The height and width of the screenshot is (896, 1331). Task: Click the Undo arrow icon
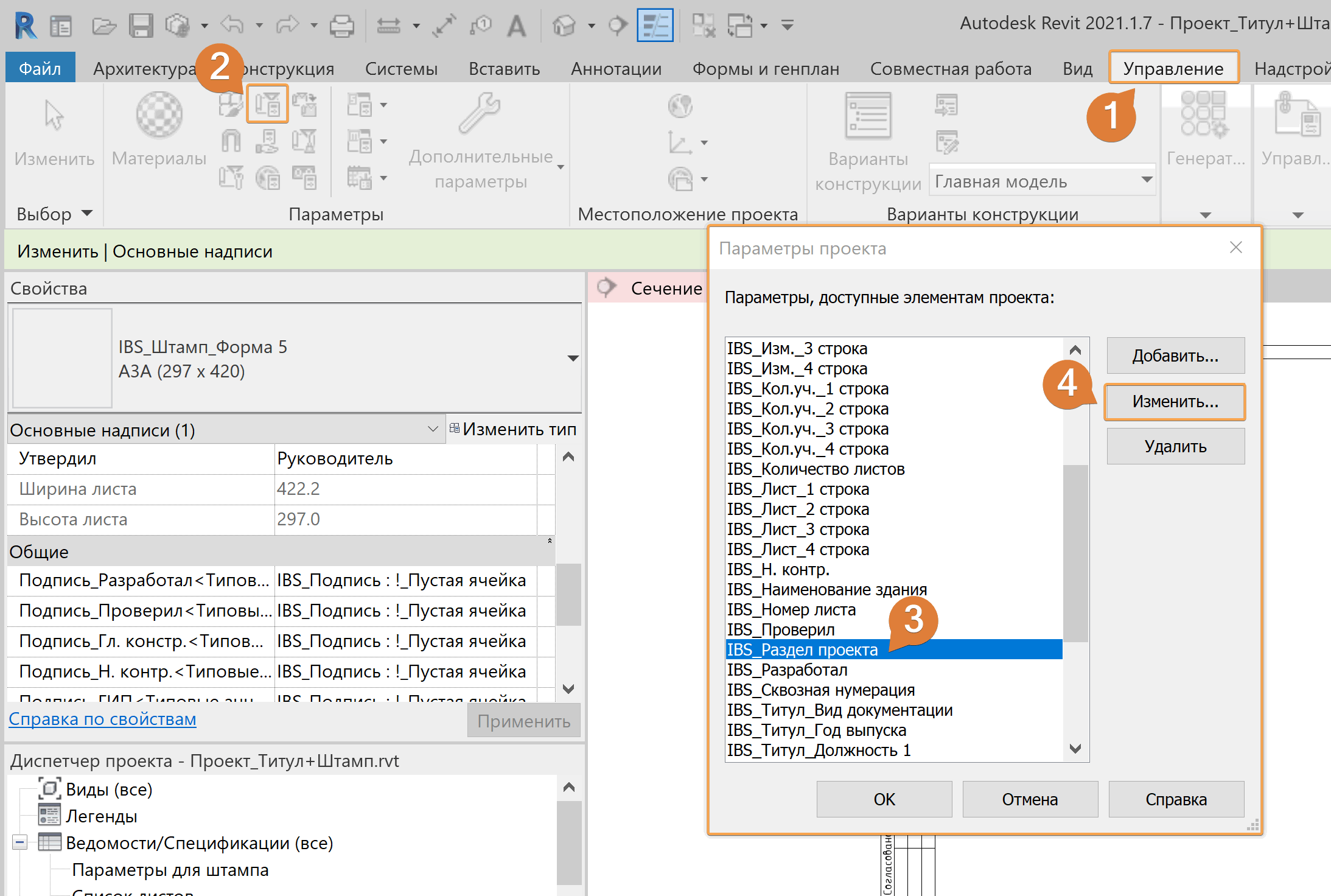tap(232, 25)
